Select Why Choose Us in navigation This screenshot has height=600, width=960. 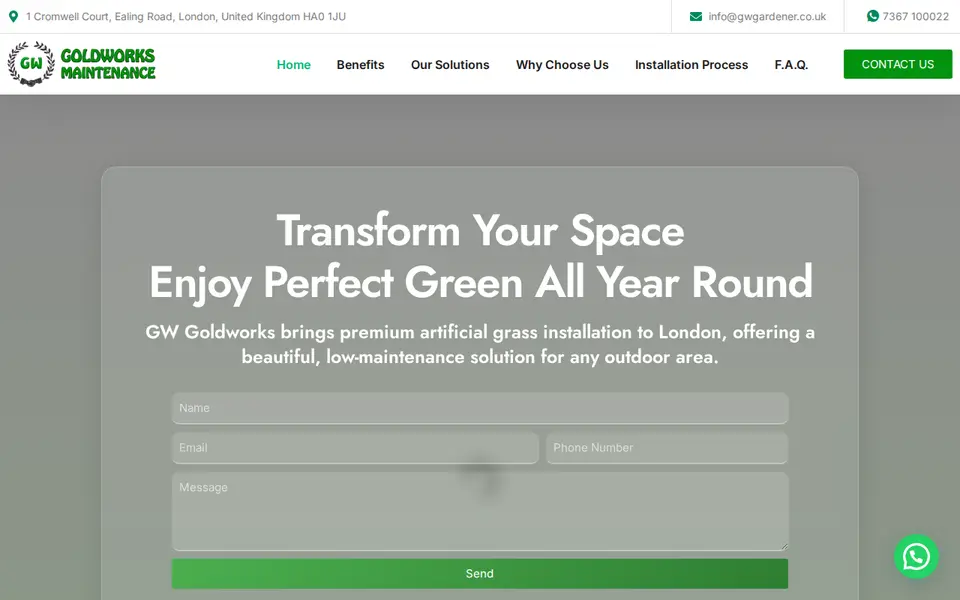pos(562,65)
